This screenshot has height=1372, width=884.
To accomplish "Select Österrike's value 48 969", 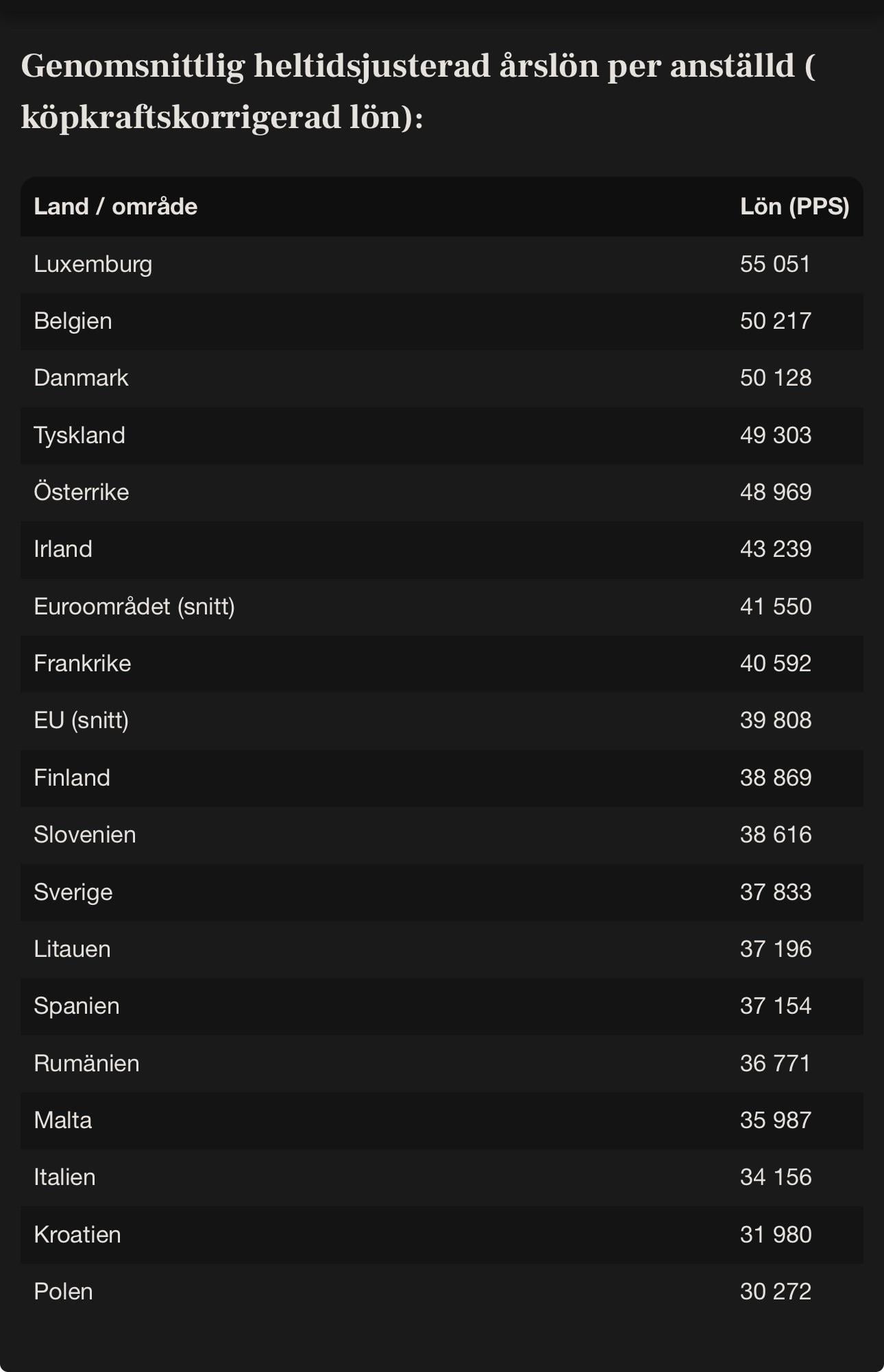I will pyautogui.click(x=775, y=492).
